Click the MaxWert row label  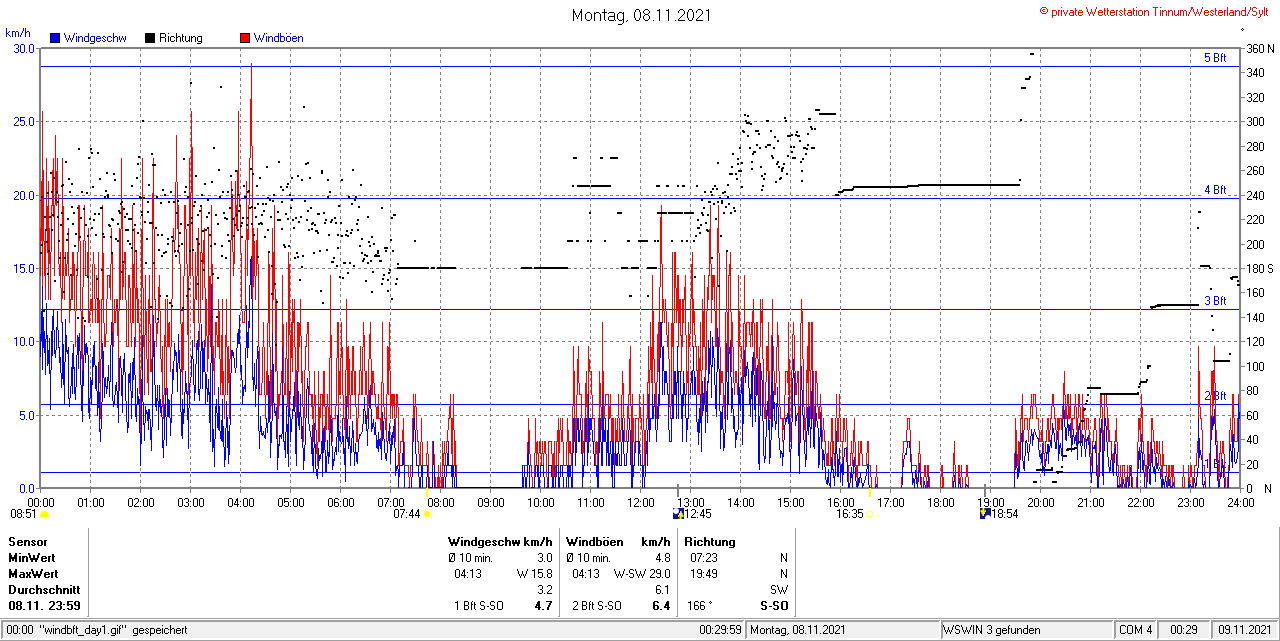(33, 573)
